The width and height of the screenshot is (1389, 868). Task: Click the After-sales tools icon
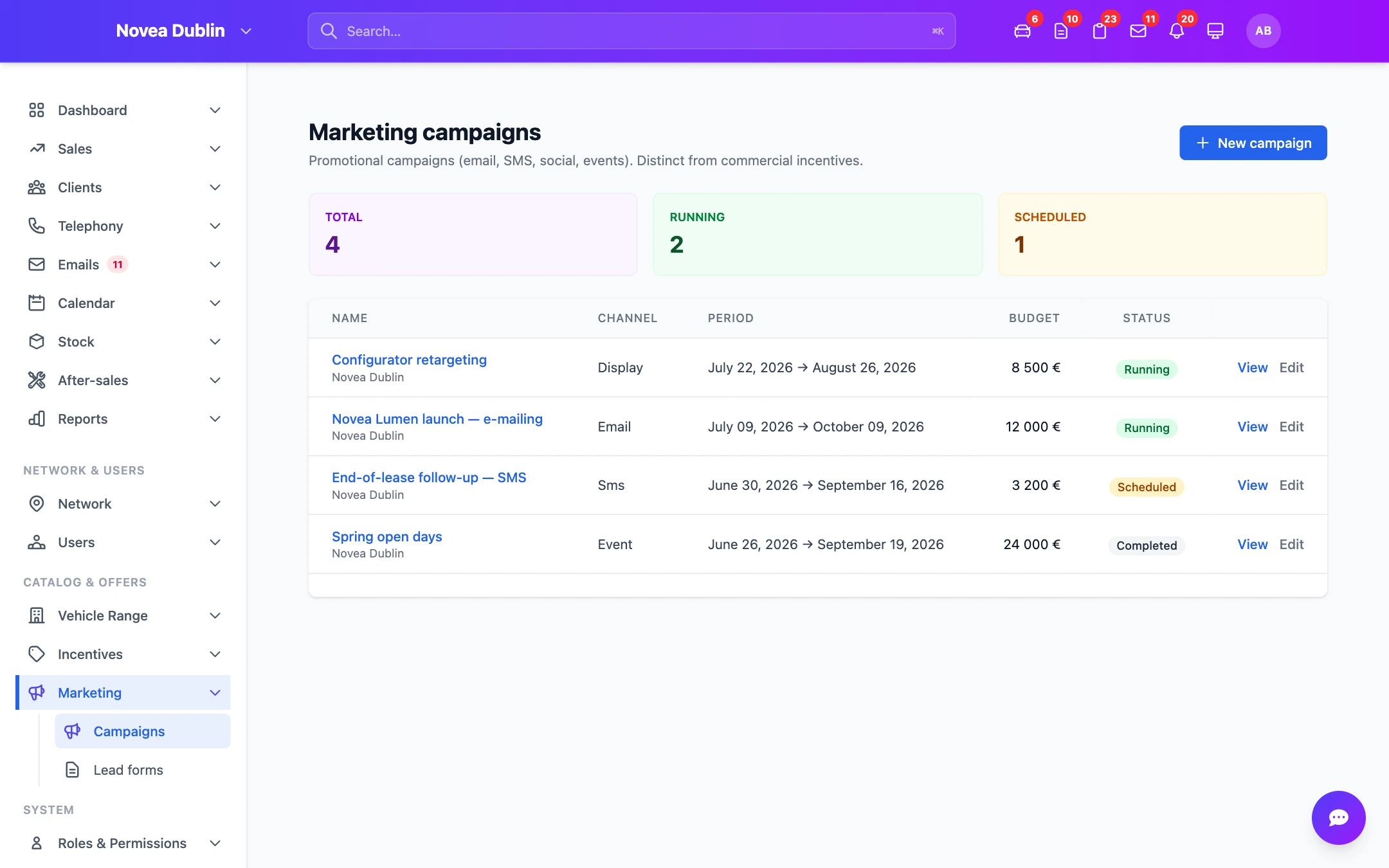pos(37,380)
